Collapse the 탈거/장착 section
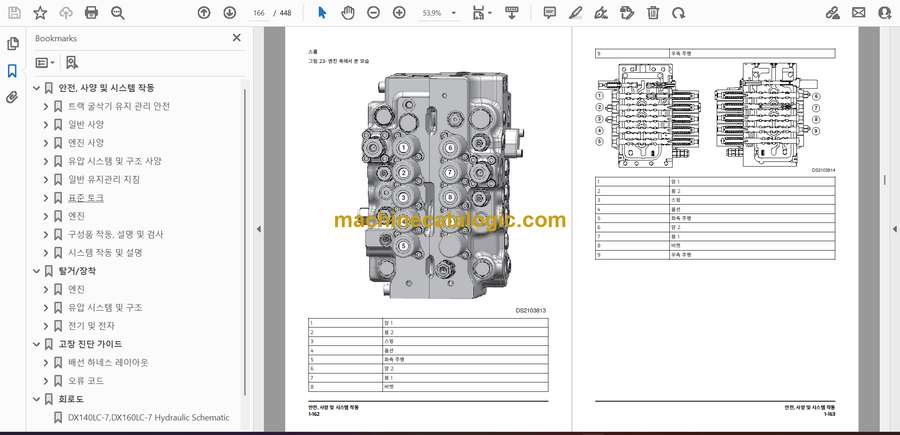 coord(36,271)
